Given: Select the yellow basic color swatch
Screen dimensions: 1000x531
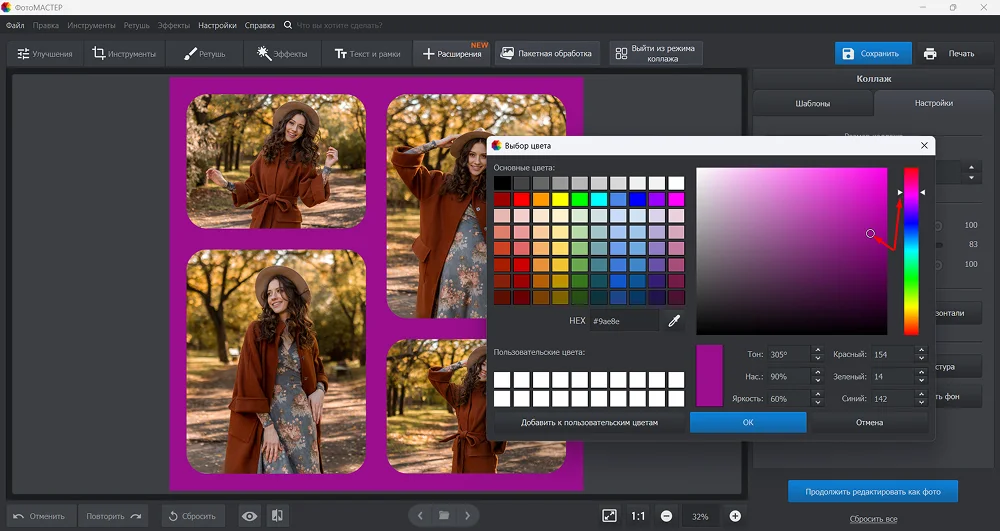Looking at the screenshot, I should click(x=560, y=200).
